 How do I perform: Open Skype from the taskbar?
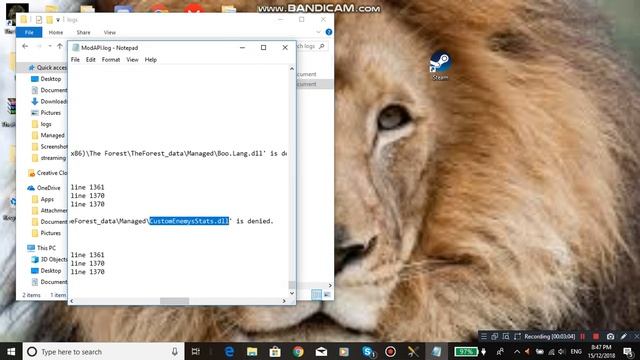click(368, 351)
